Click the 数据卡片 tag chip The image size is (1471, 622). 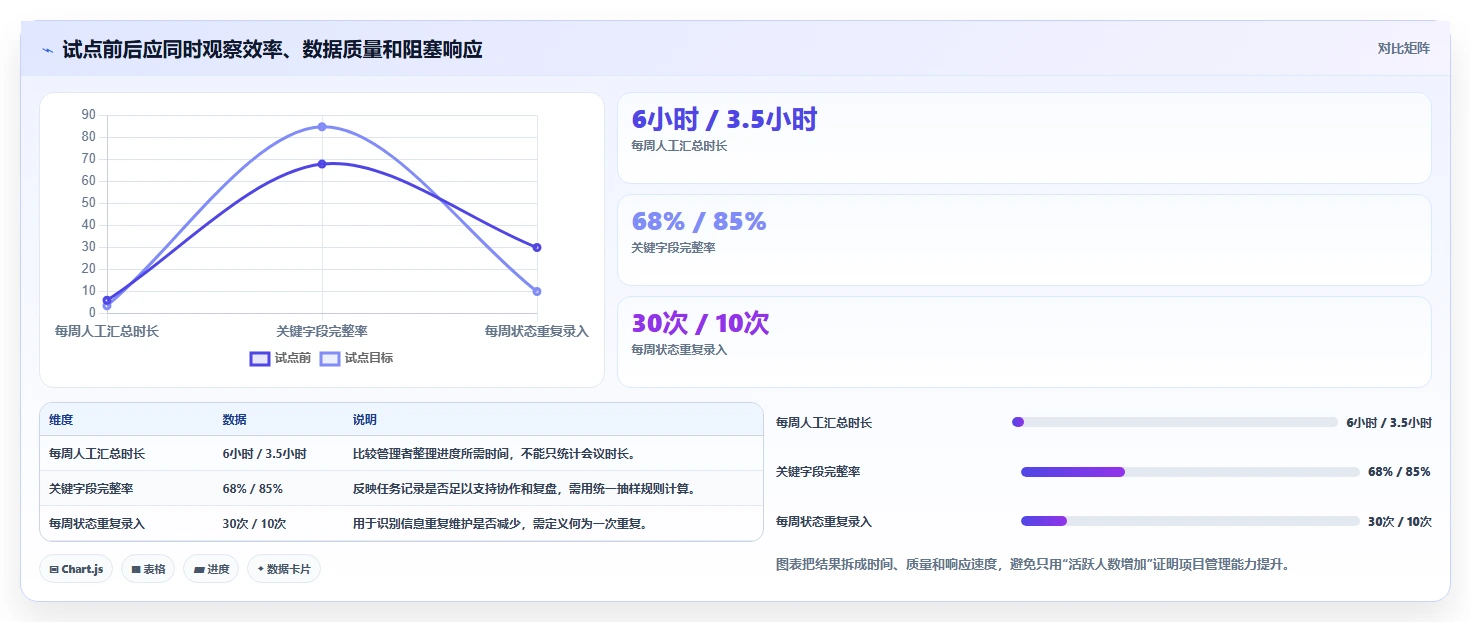tap(284, 569)
